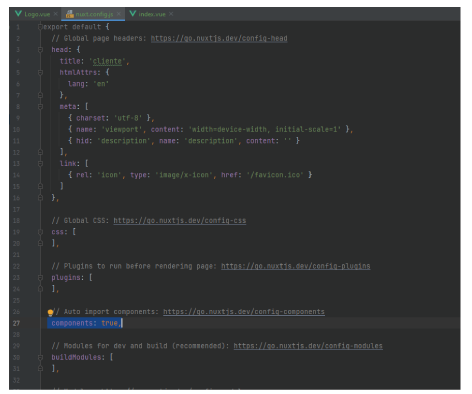Fold the meta array
472x394 pixels.
pyautogui.click(x=40, y=107)
